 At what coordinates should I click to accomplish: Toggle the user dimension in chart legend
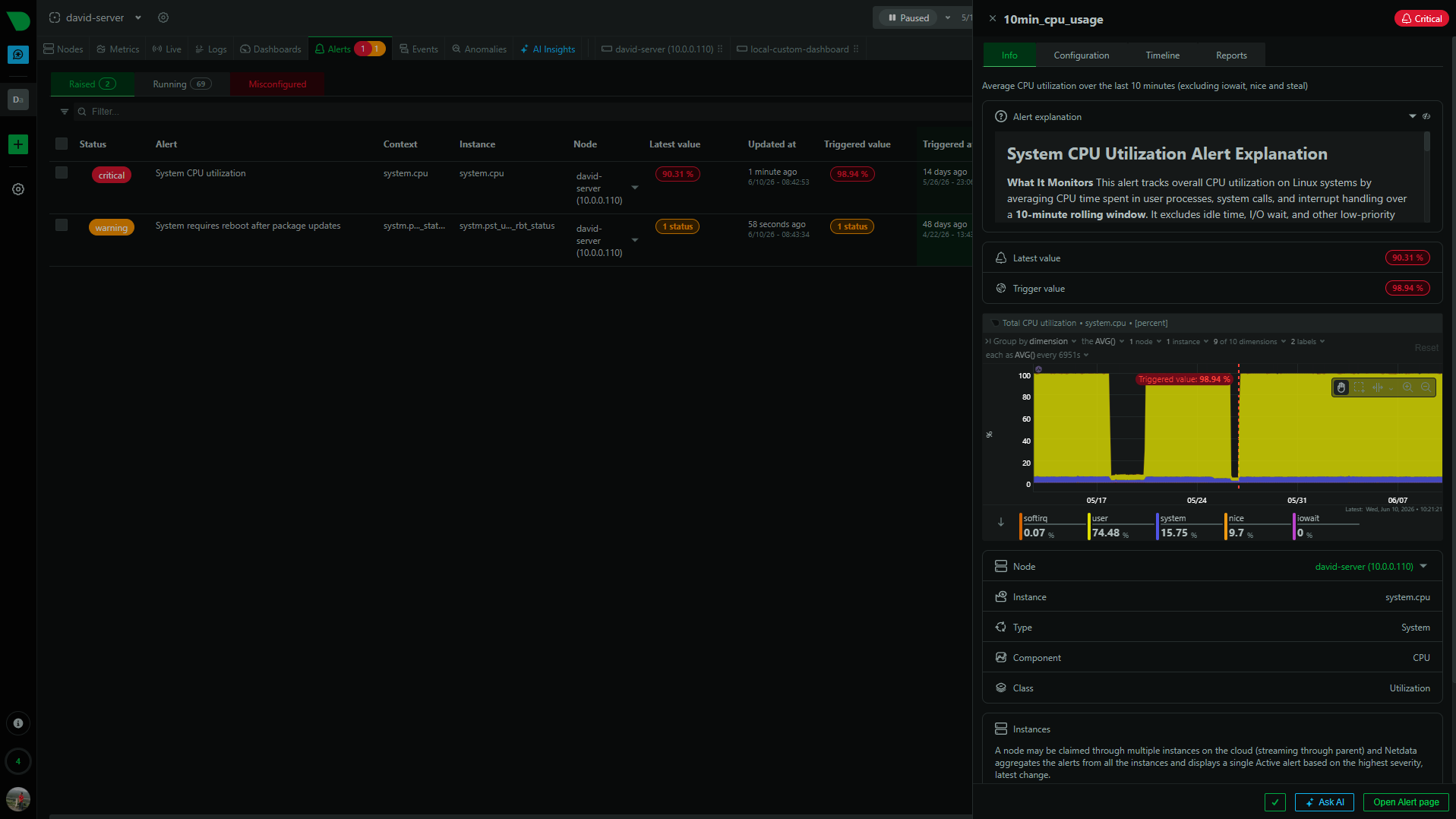pos(1121,526)
